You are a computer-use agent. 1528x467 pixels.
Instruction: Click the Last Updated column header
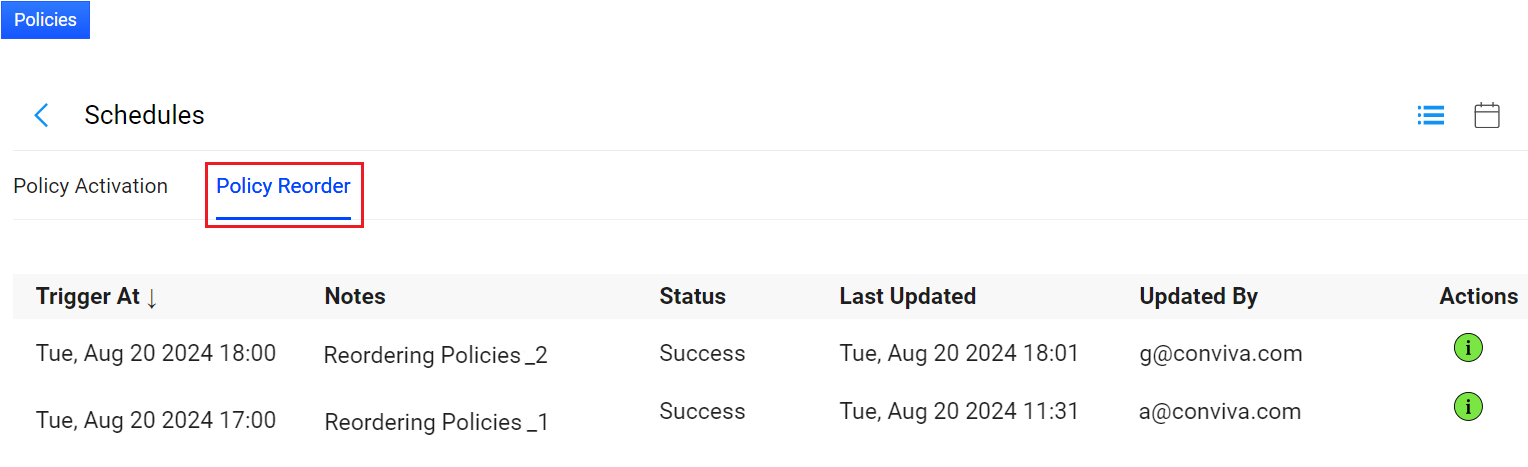click(907, 297)
